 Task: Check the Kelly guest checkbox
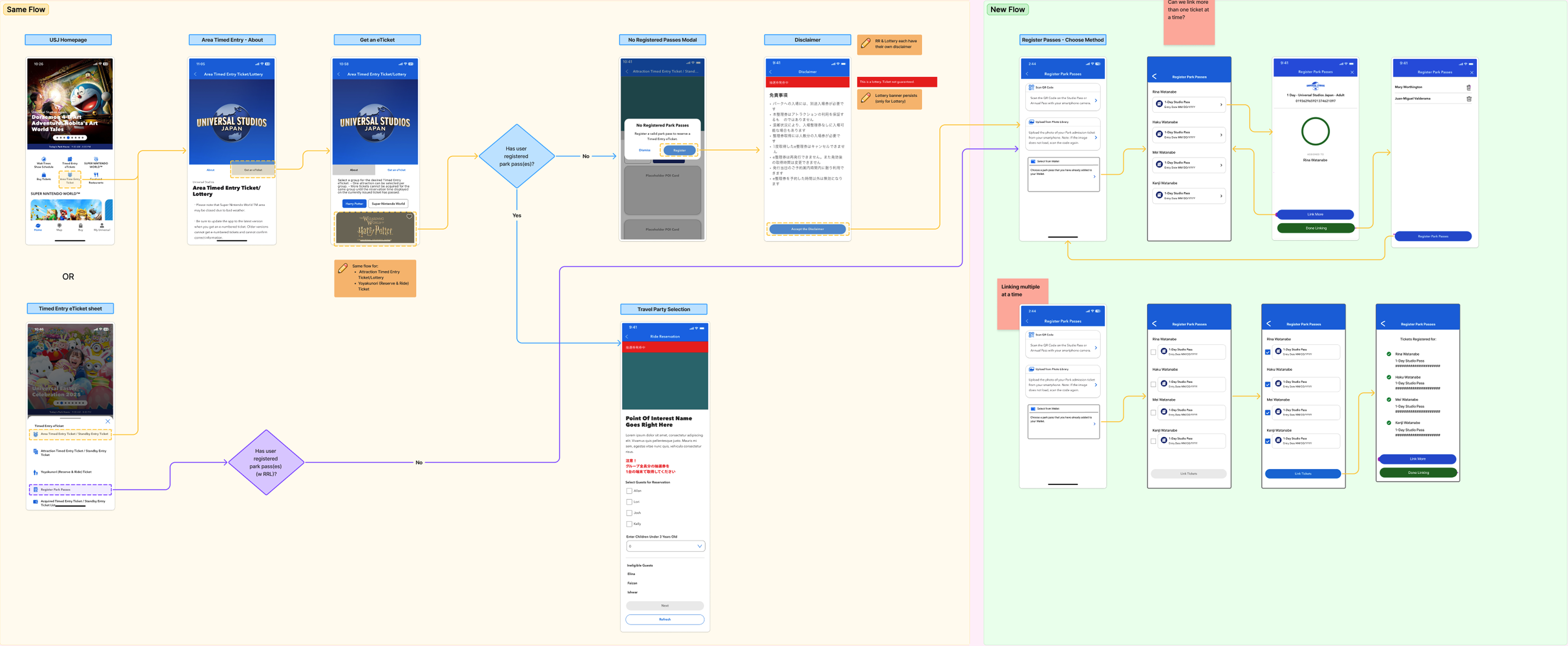coord(629,524)
